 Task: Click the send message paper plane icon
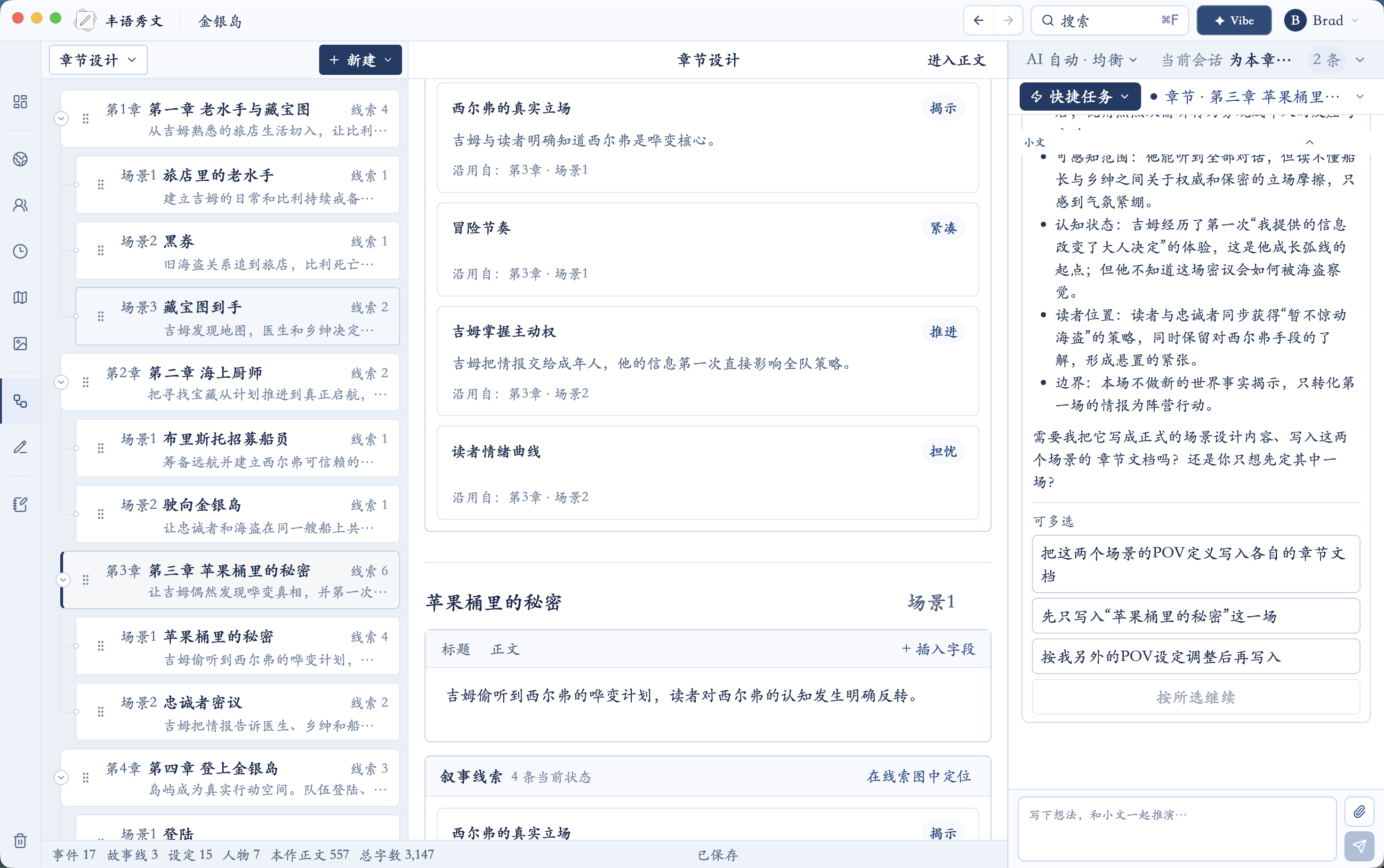click(1359, 845)
